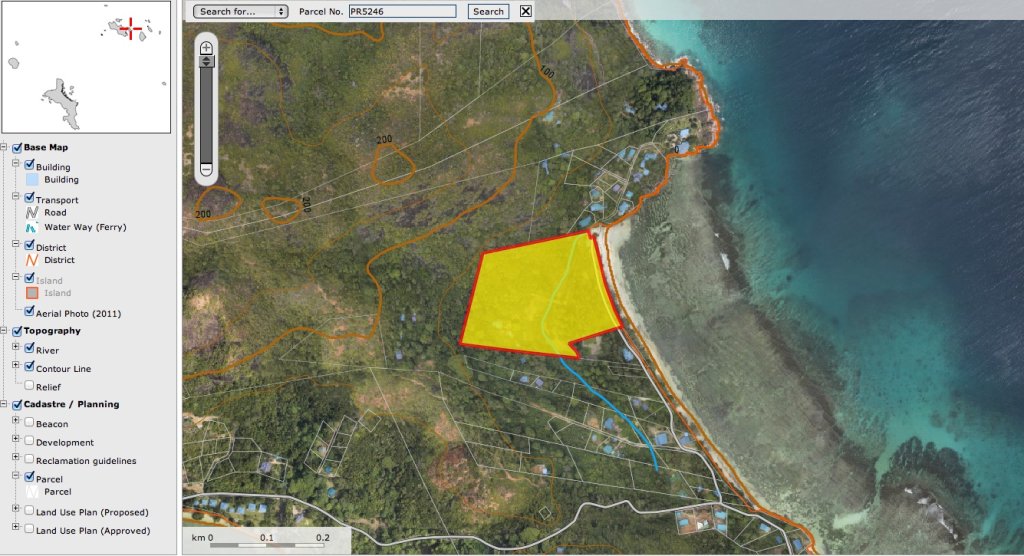This screenshot has width=1024, height=556.
Task: Click the zoom slider handle
Action: pyautogui.click(x=207, y=61)
